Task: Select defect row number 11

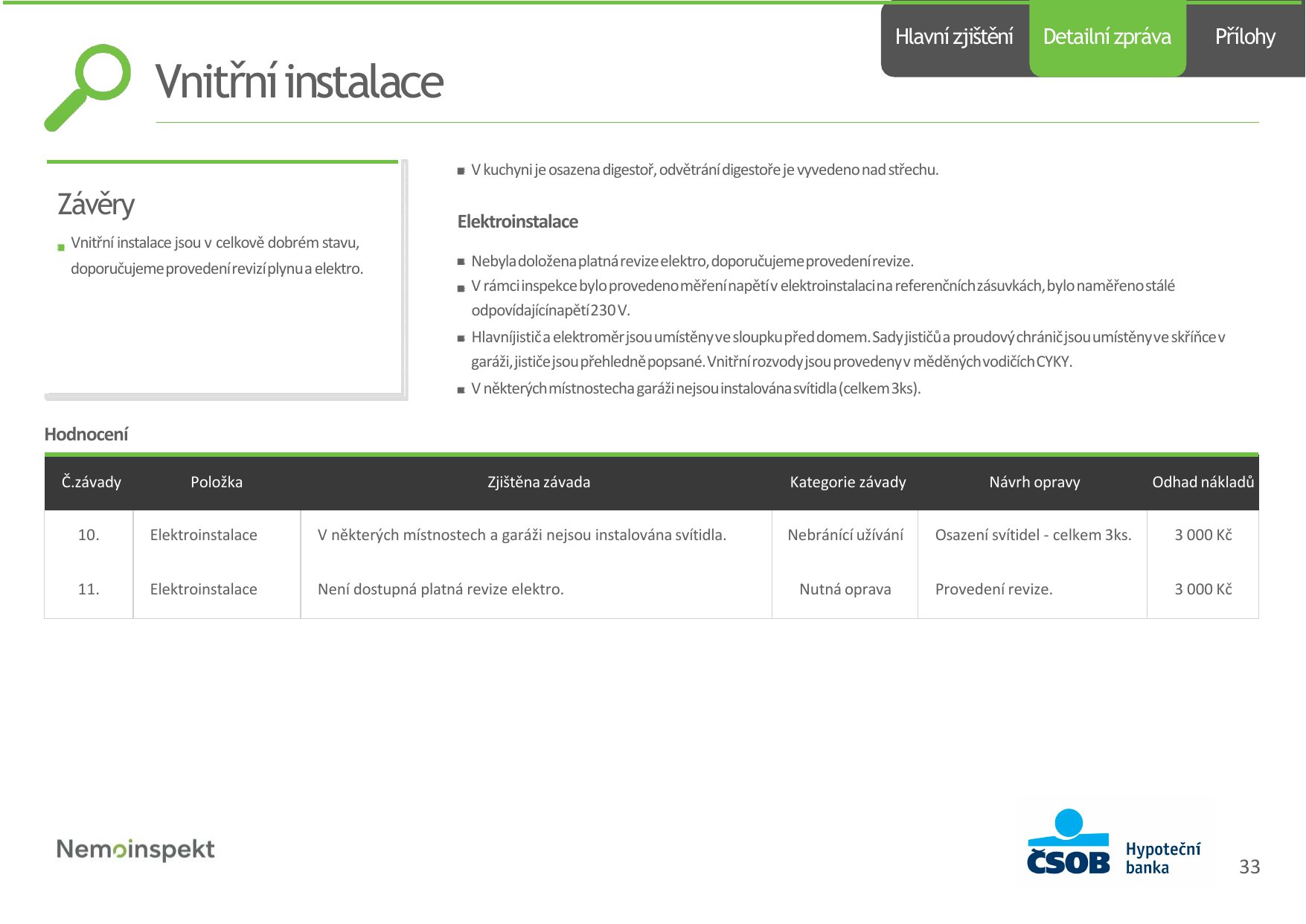Action: pyautogui.click(x=651, y=589)
